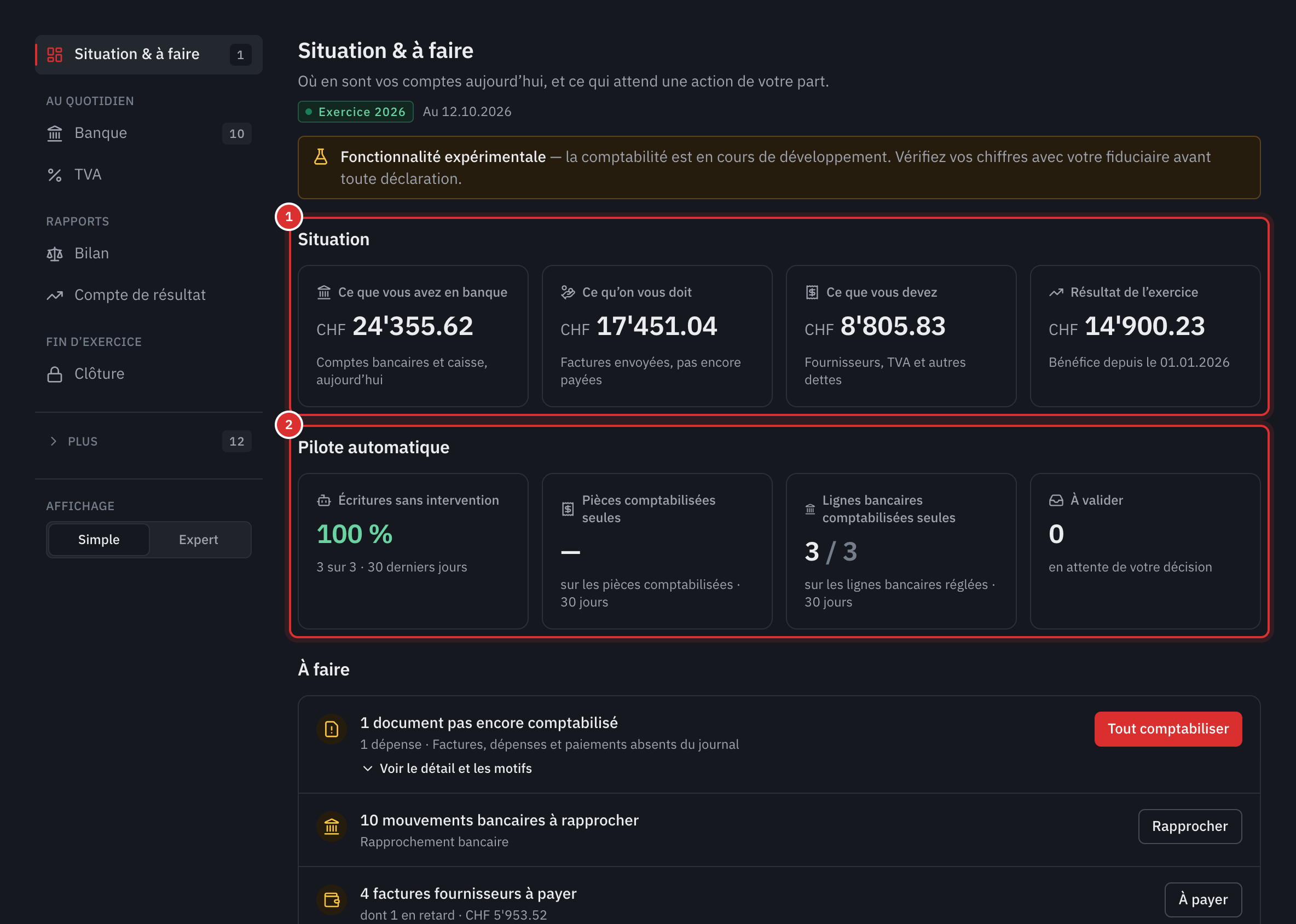Click the CHF 14'900.23 result amount
This screenshot has width=1296, height=924.
point(1127,327)
